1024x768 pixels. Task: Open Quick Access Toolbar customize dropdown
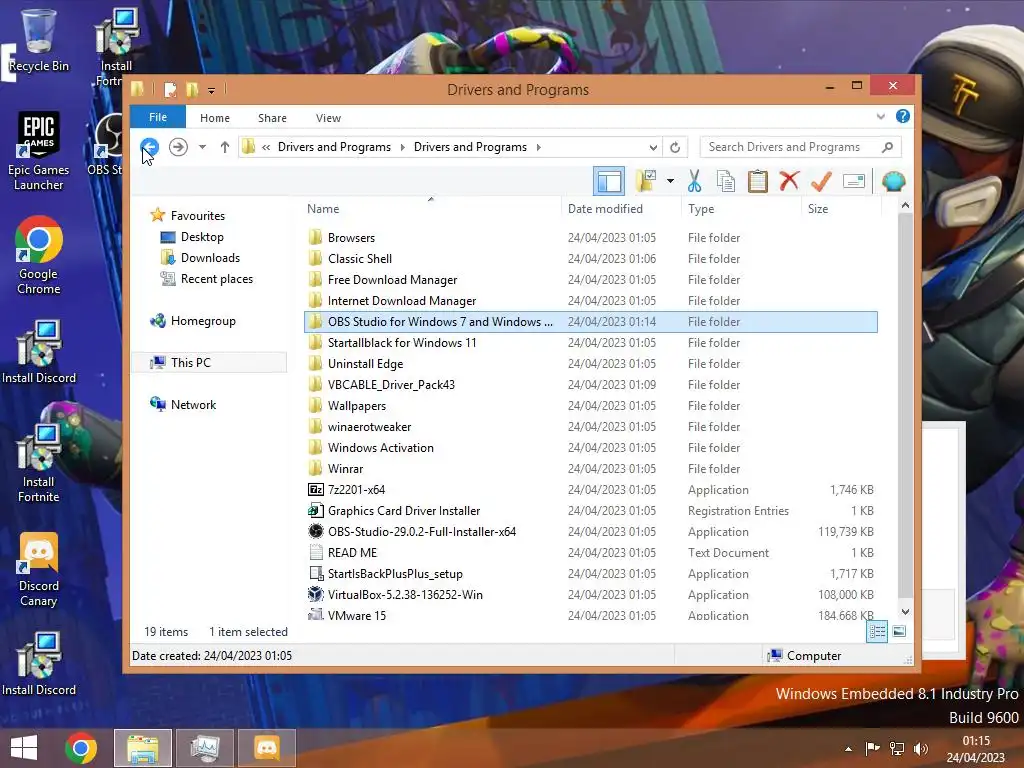tap(212, 91)
